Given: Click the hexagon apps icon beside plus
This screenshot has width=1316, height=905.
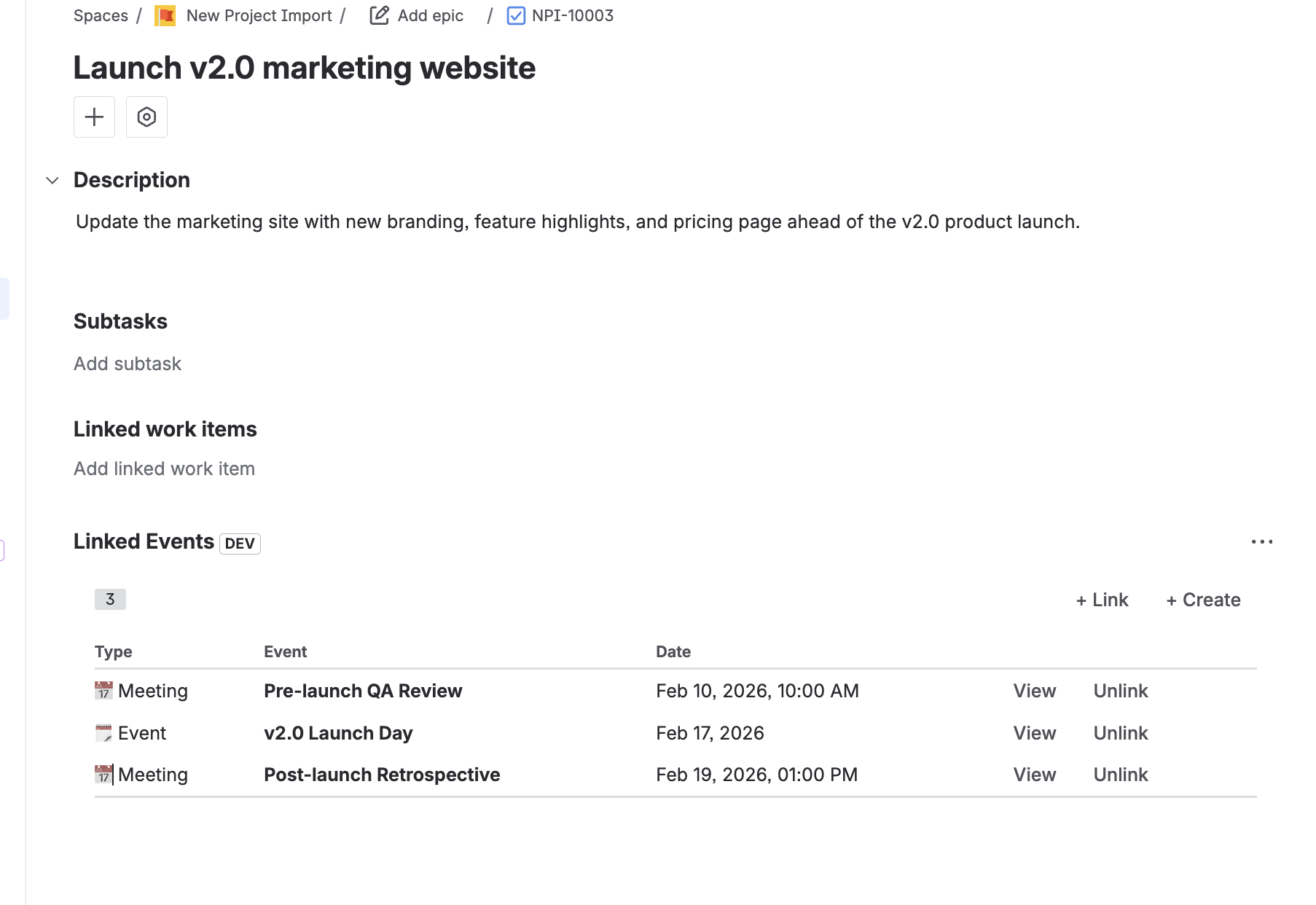Looking at the screenshot, I should [146, 117].
